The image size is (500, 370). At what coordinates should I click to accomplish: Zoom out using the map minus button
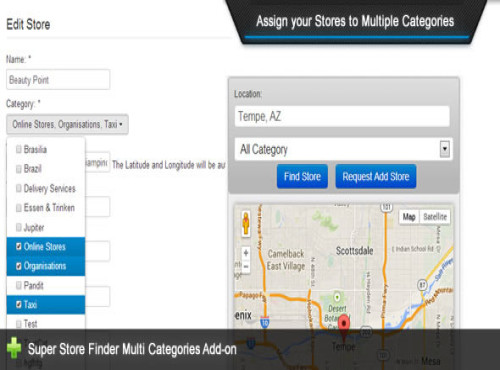[246, 267]
